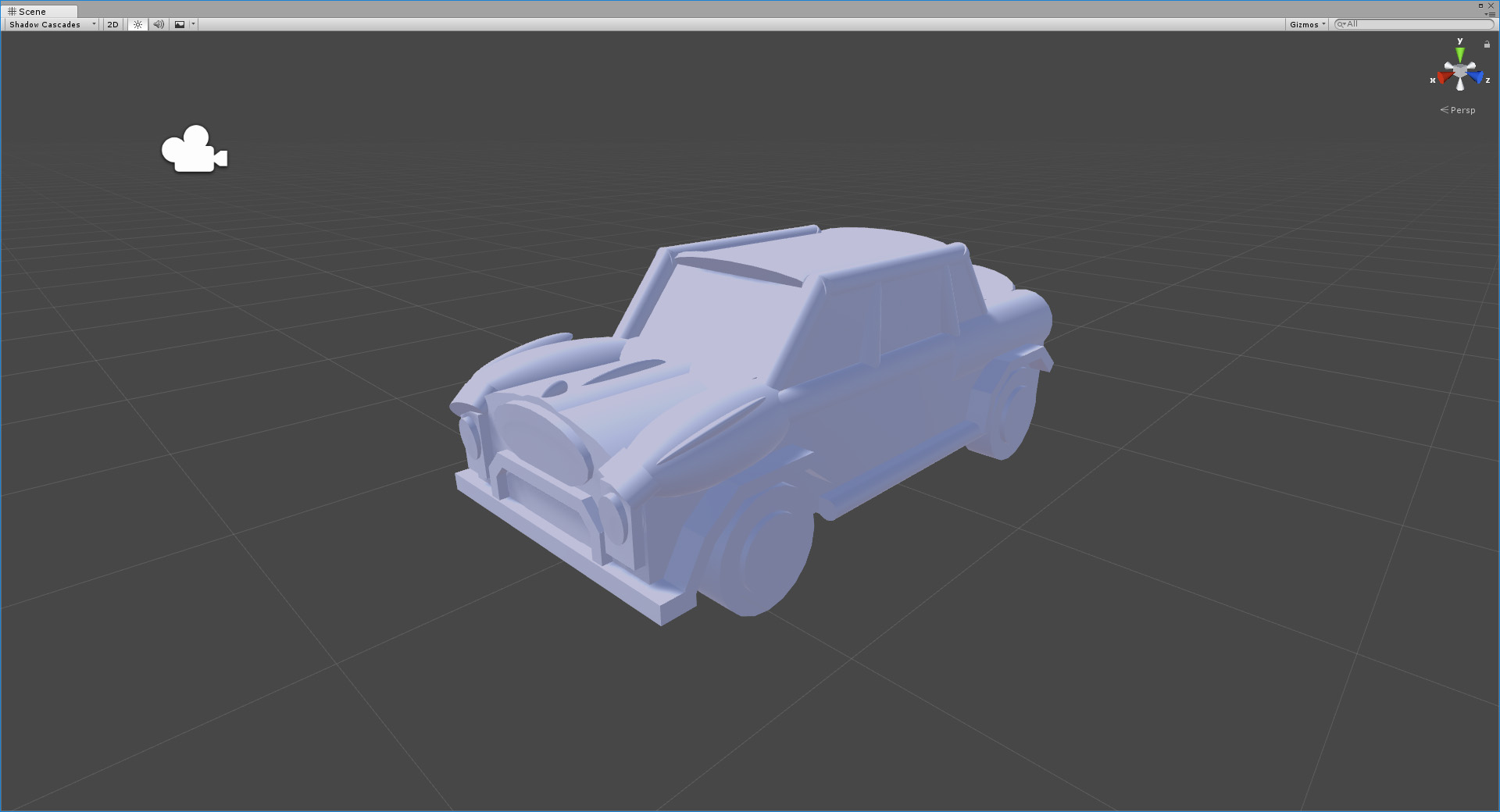Mute scene audio with the speaker icon
The width and height of the screenshot is (1500, 812).
[x=159, y=24]
